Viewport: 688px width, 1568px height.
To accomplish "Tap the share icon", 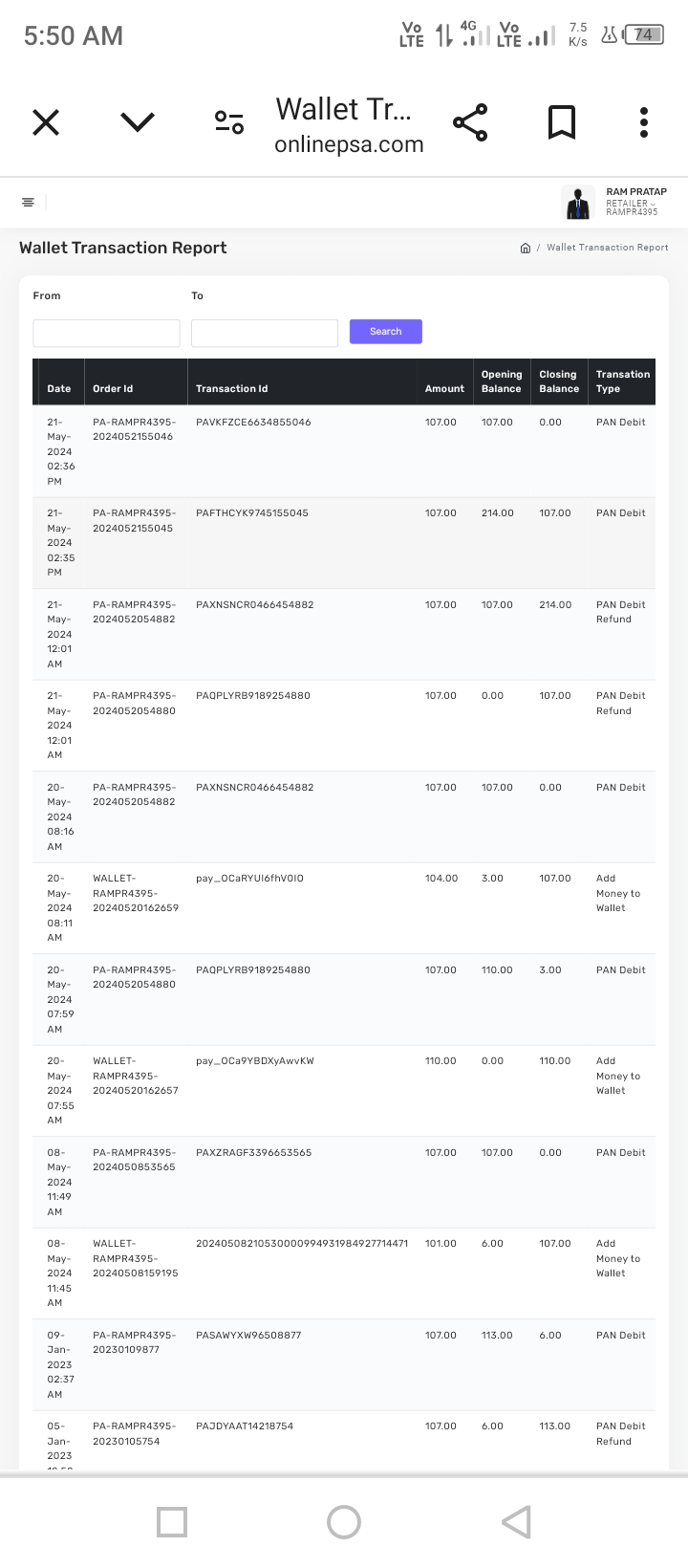I will click(x=469, y=122).
